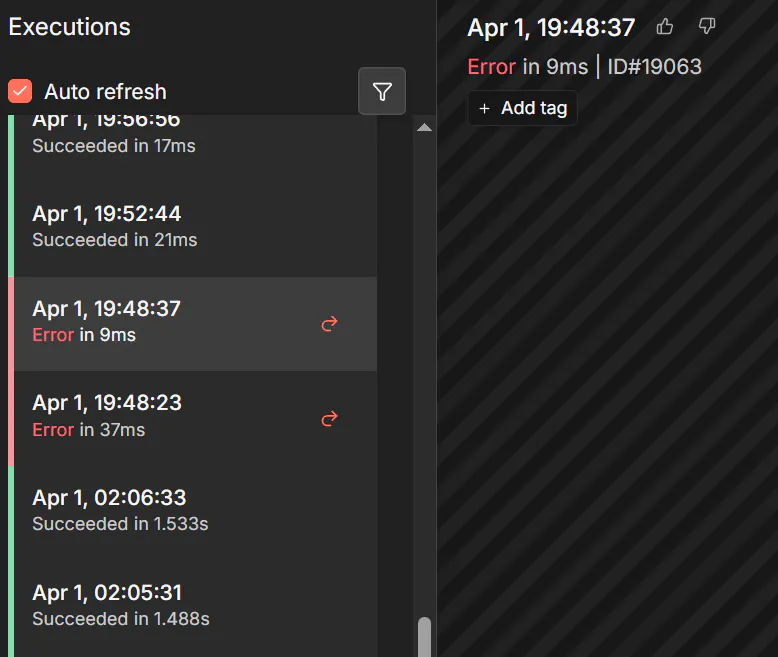The height and width of the screenshot is (657, 778).
Task: Open the Apr 1, 19:52:44 succeeded execution
Action: pyautogui.click(x=150, y=226)
